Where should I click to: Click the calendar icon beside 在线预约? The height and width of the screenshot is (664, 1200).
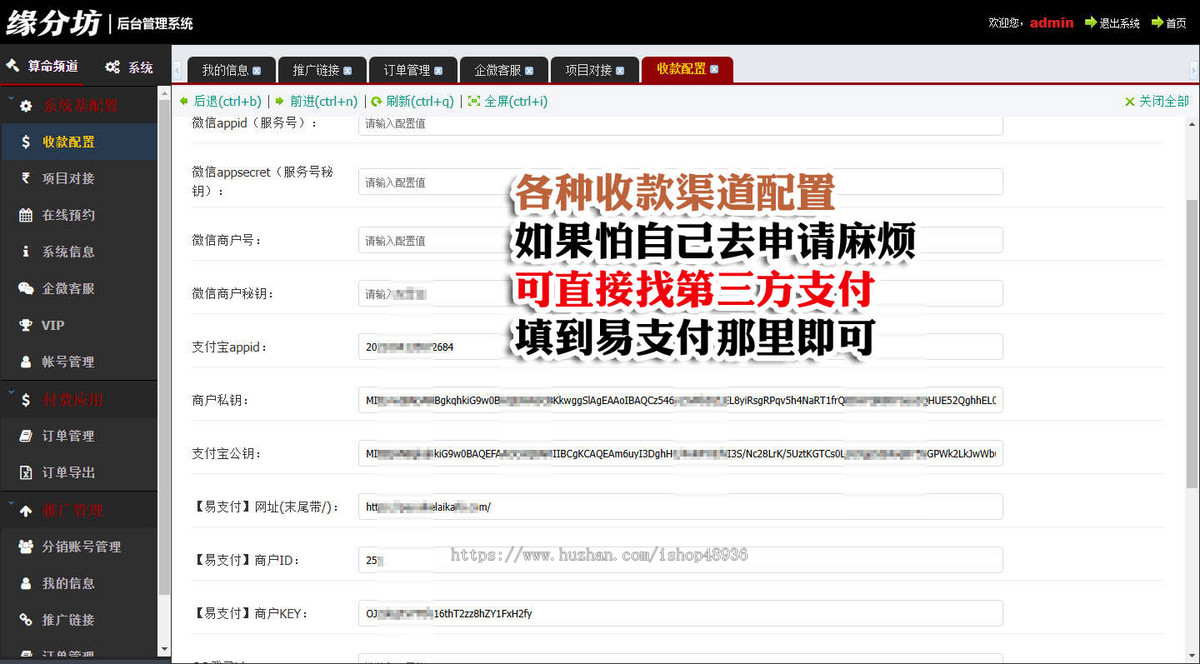click(x=26, y=215)
